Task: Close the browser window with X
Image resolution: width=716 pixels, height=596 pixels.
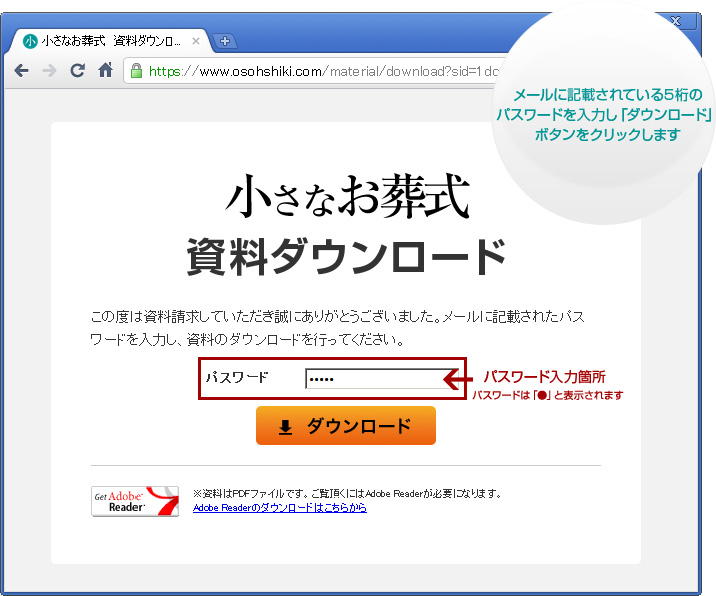Action: [x=675, y=21]
